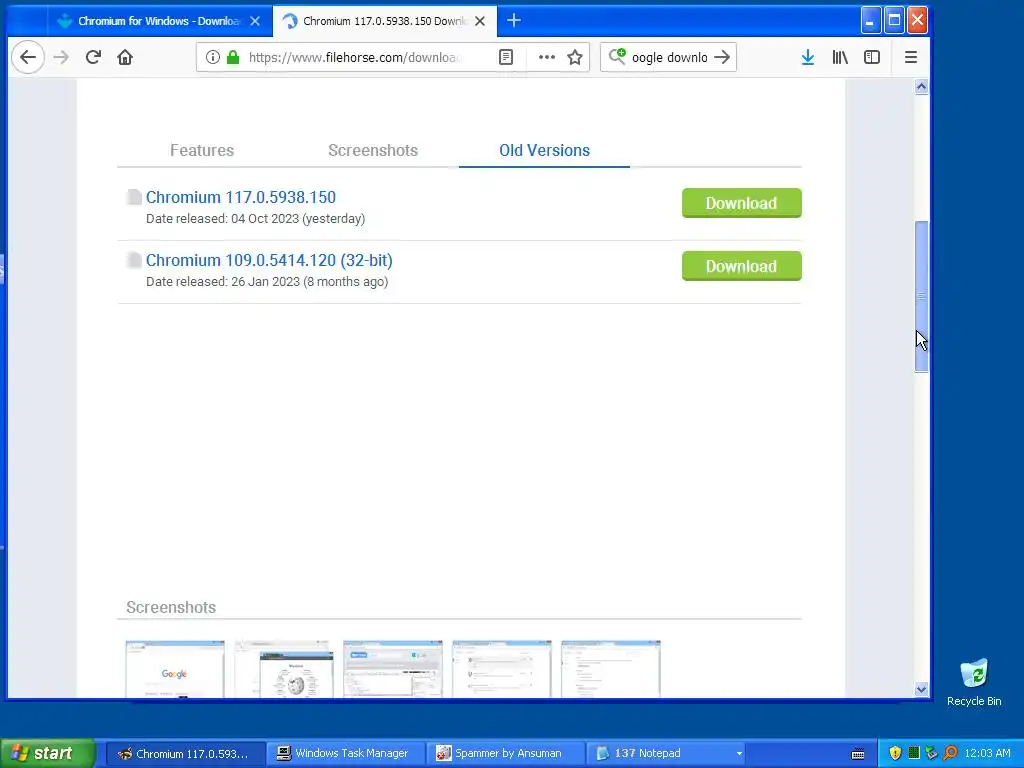Screen dimensions: 1024x768
Task: Reload the current page
Action: point(93,57)
